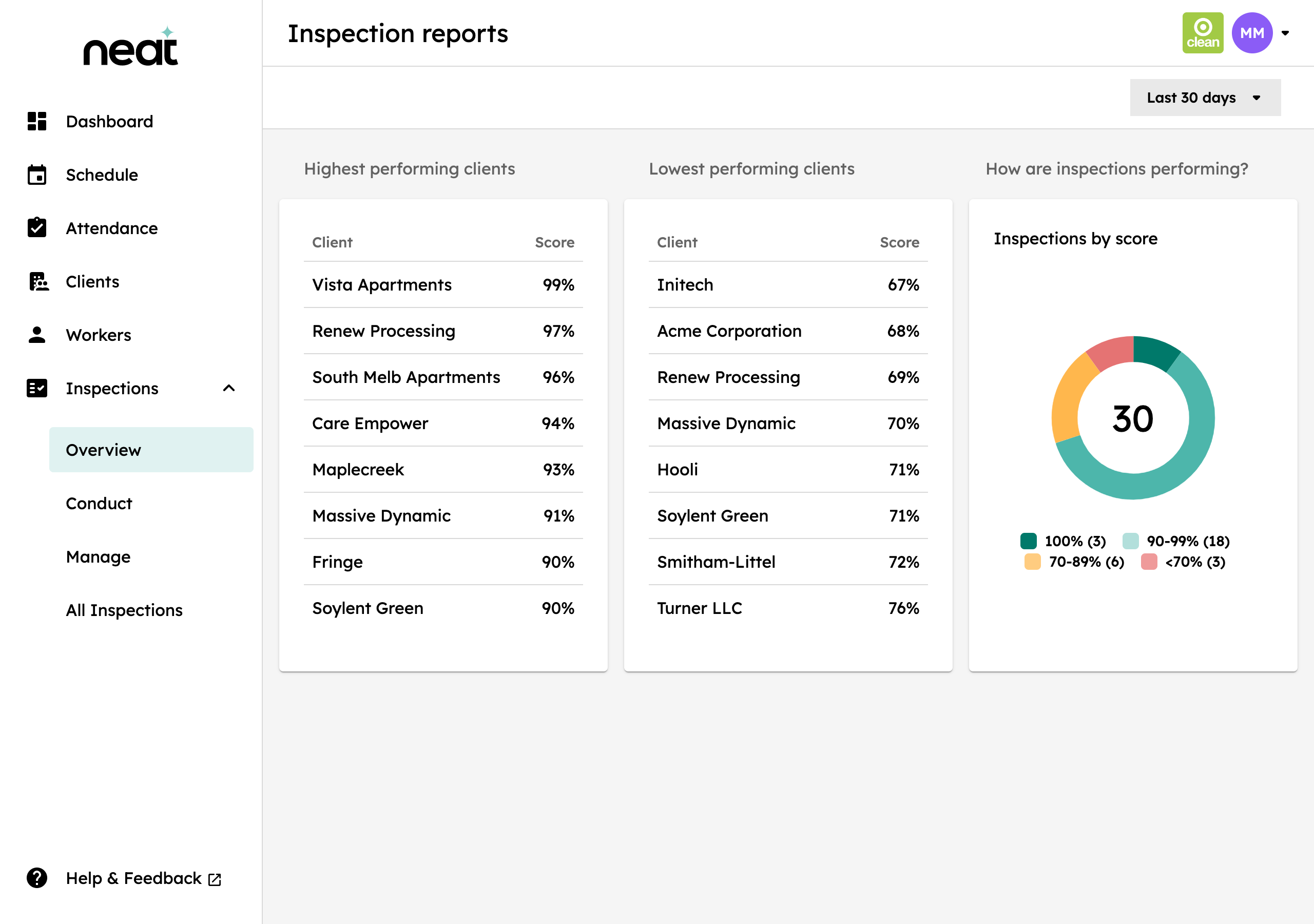Toggle the 90-99% legend entry
The height and width of the screenshot is (924, 1314).
(1176, 541)
